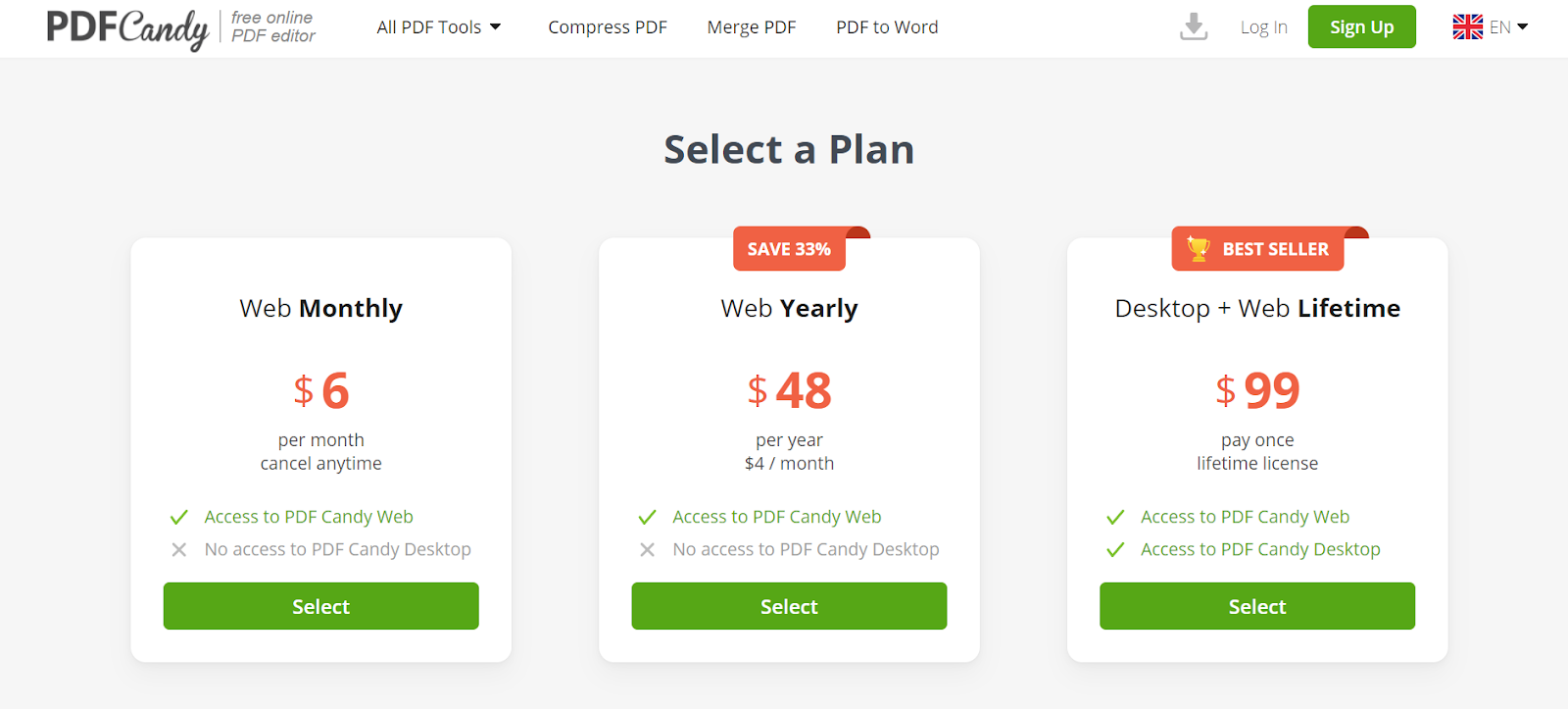Select the Desktop + Web Lifetime plan
Image resolution: width=1568 pixels, height=709 pixels.
[x=1256, y=606]
